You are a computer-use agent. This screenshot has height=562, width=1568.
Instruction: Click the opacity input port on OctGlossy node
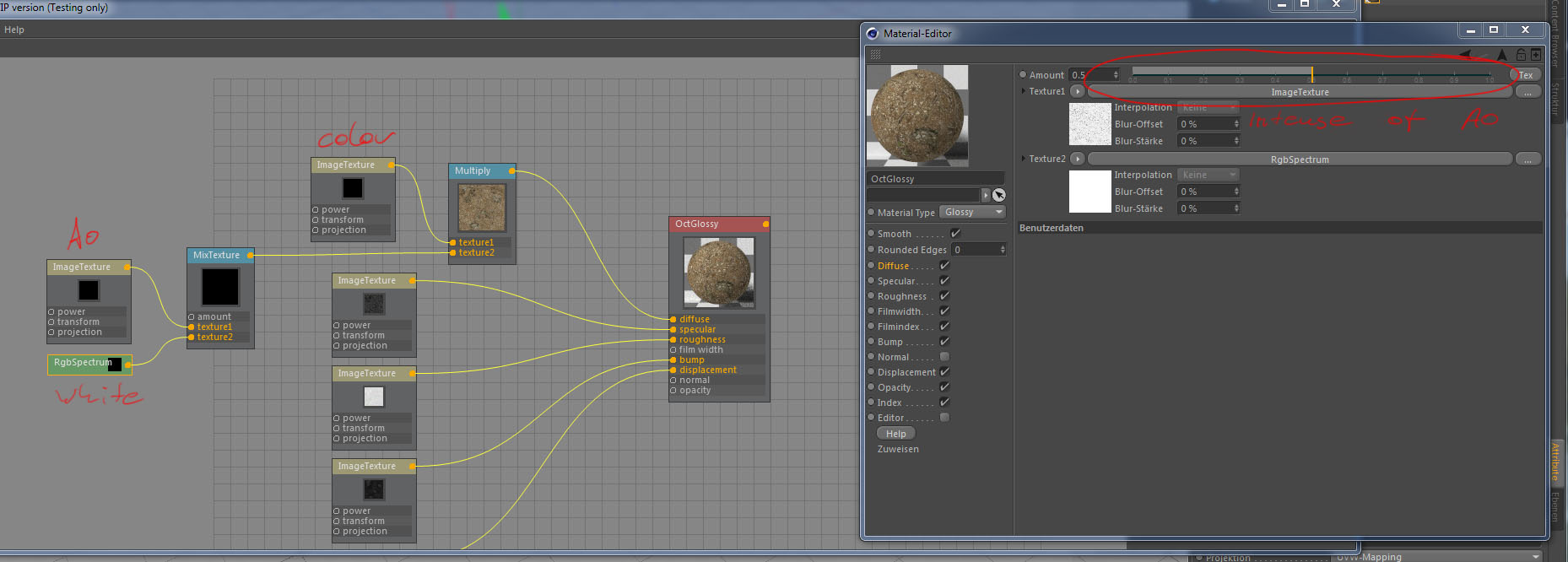point(673,391)
